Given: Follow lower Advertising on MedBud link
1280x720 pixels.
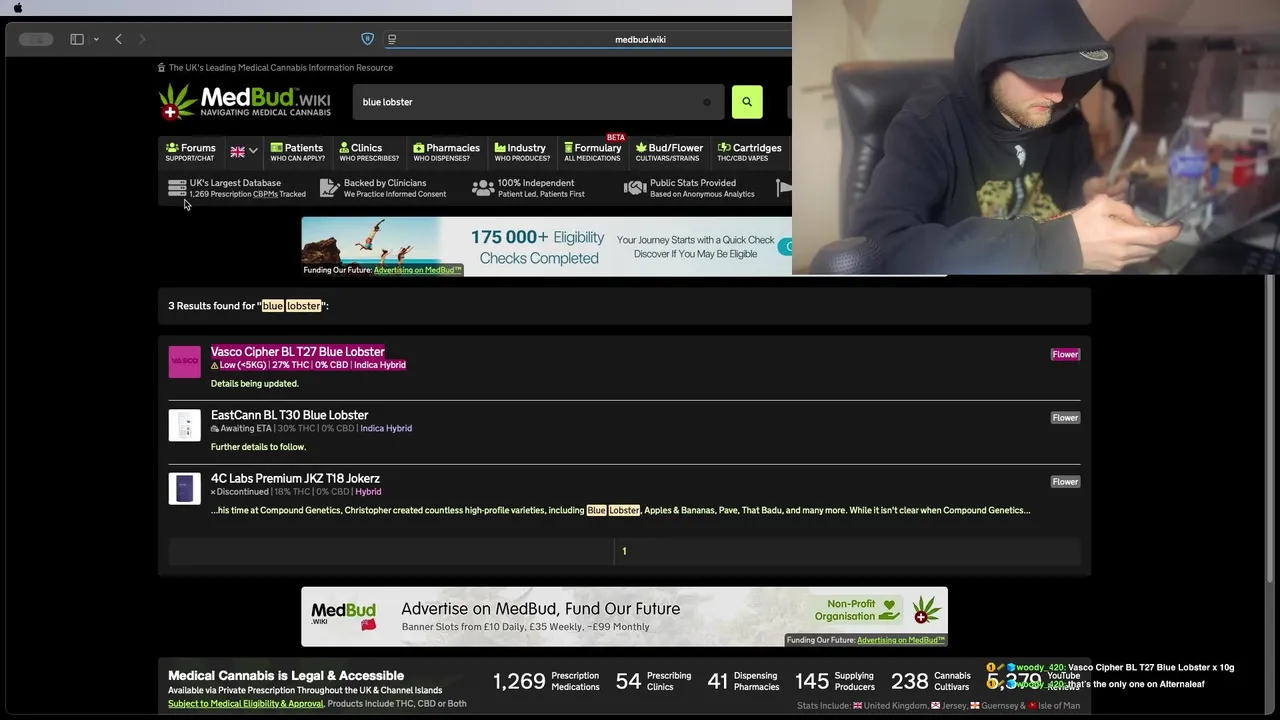Looking at the screenshot, I should (900, 640).
